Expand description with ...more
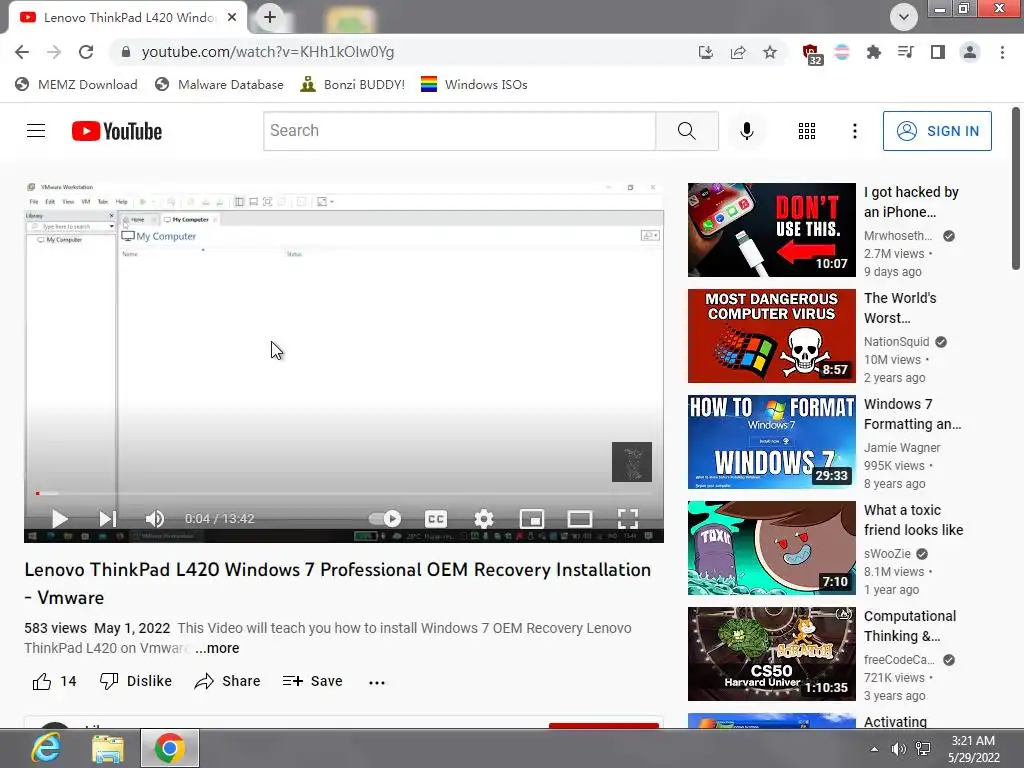 (x=217, y=648)
